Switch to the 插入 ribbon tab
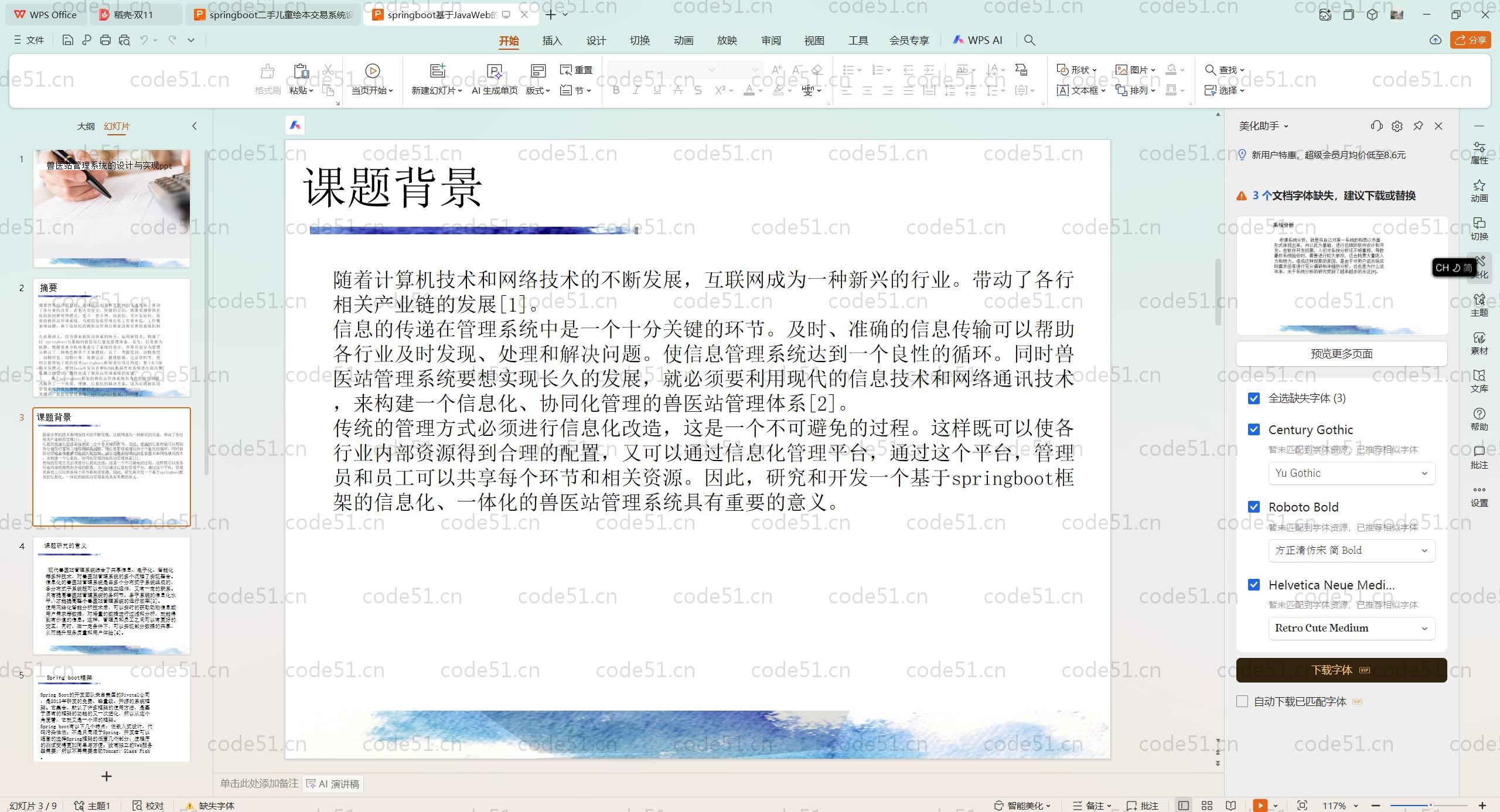 click(552, 40)
